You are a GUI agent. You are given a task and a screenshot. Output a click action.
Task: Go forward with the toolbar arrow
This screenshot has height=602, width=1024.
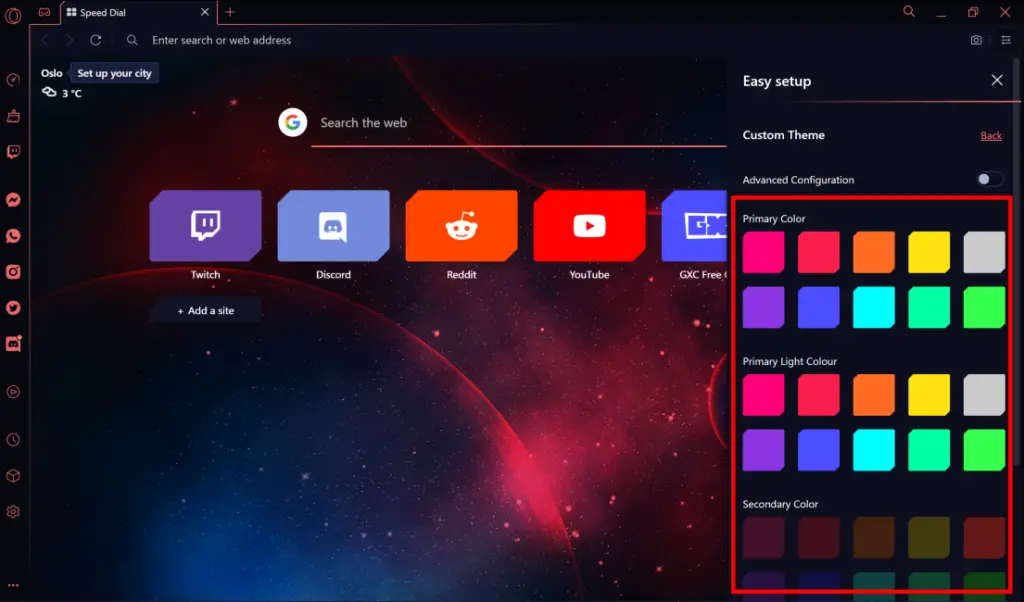[69, 40]
